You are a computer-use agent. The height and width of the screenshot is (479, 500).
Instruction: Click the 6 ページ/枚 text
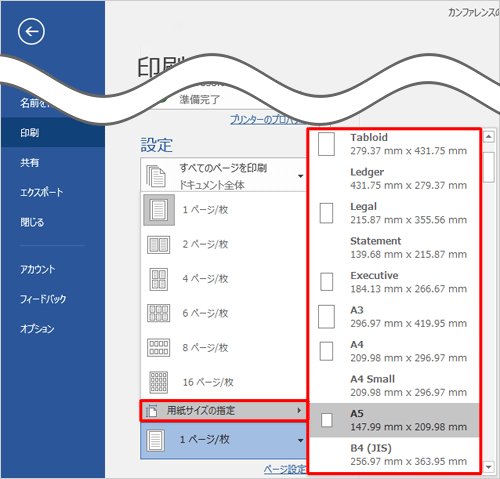point(205,313)
